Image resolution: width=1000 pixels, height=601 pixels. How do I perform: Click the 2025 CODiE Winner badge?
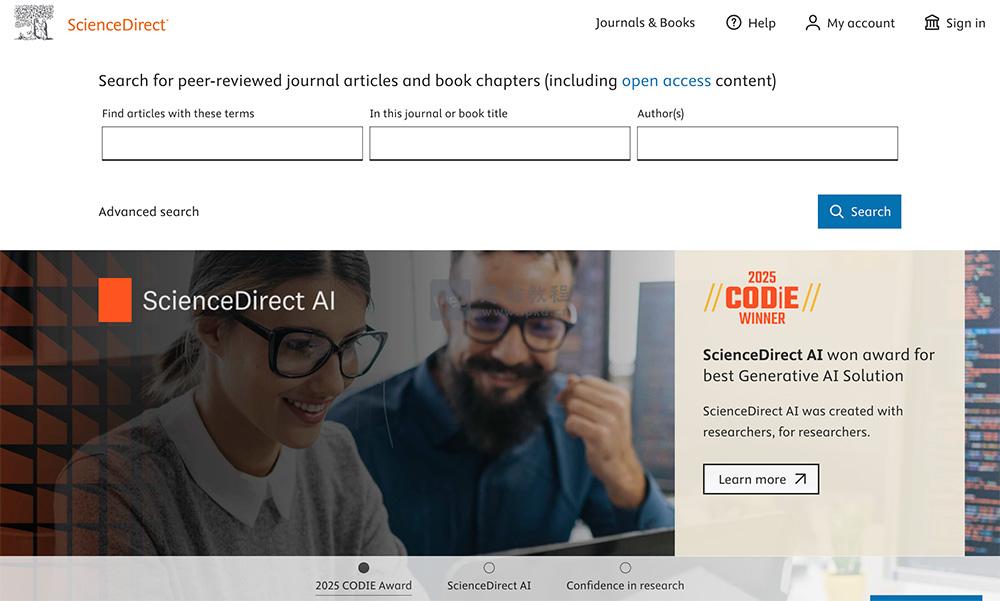coord(762,298)
